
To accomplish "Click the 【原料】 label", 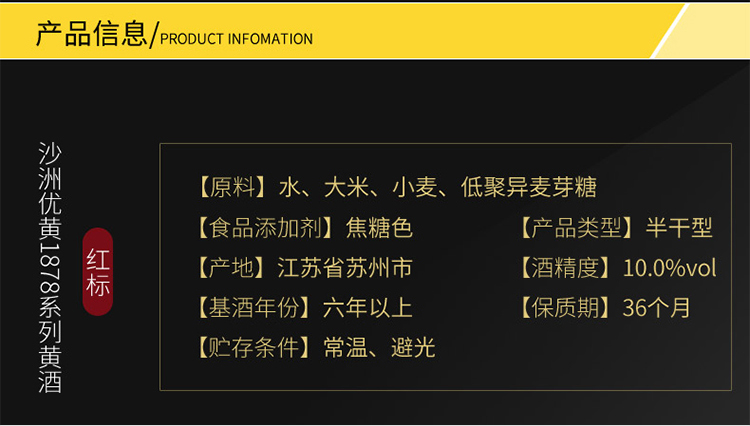I will pos(232,187).
